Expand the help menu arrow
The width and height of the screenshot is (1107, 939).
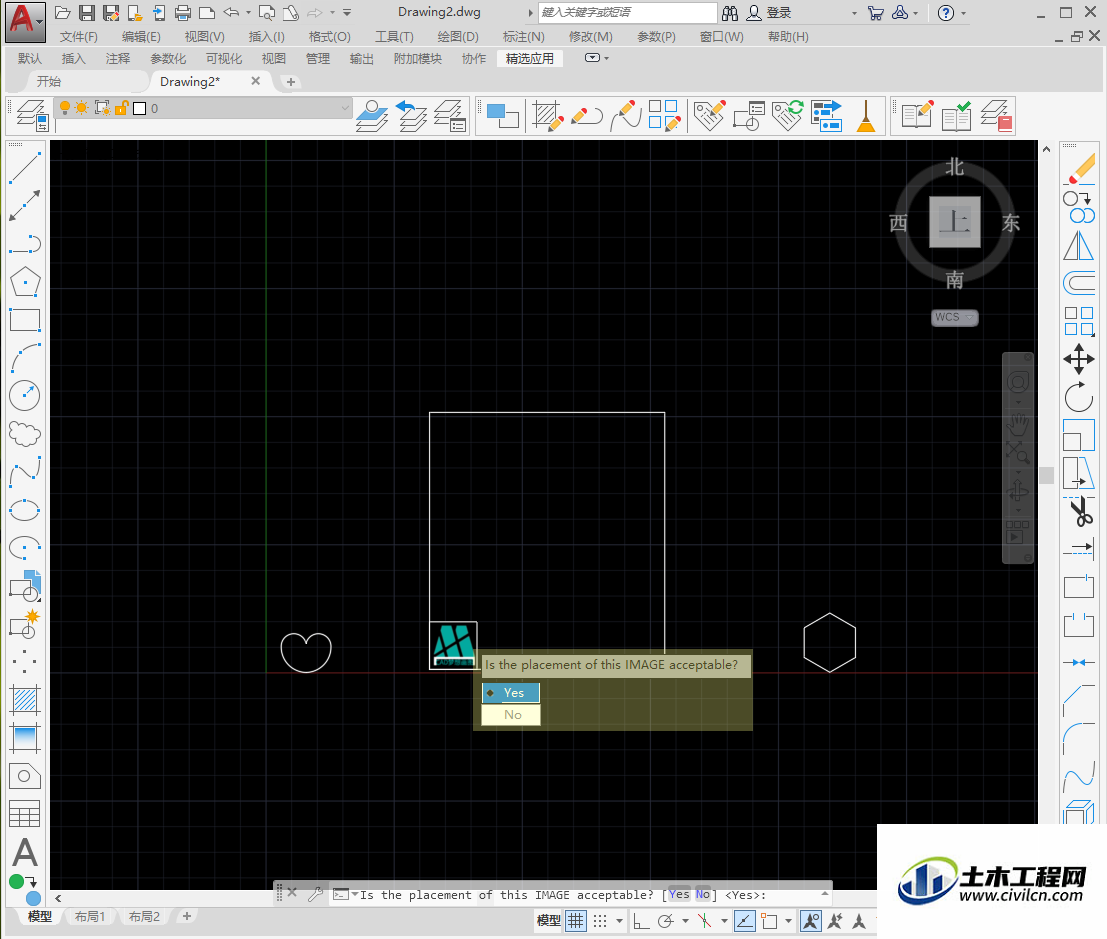[964, 13]
